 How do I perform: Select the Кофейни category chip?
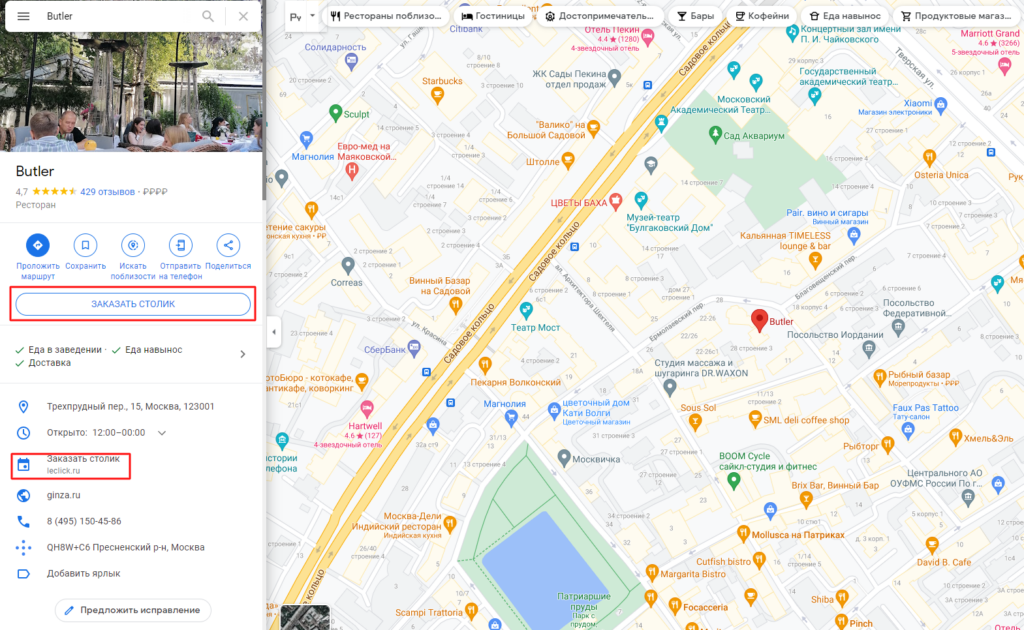762,16
